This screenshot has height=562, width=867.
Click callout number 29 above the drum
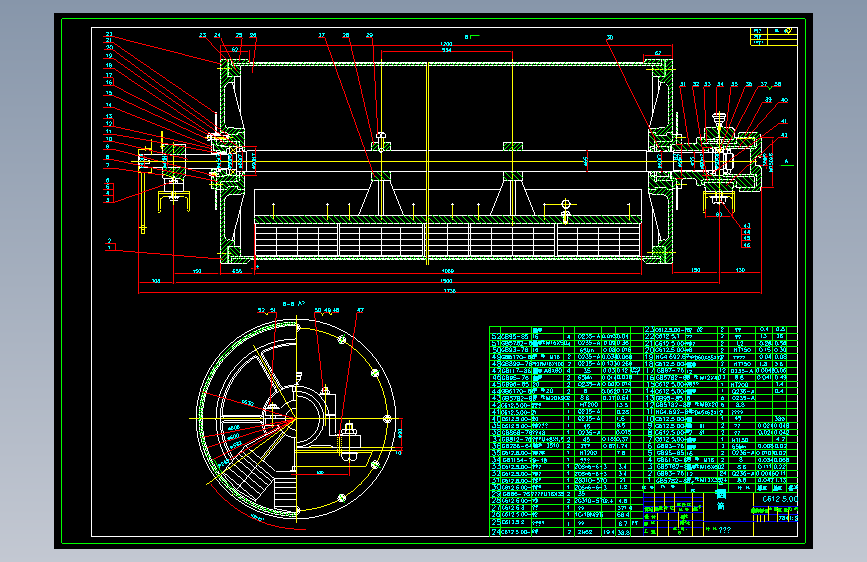(x=369, y=35)
